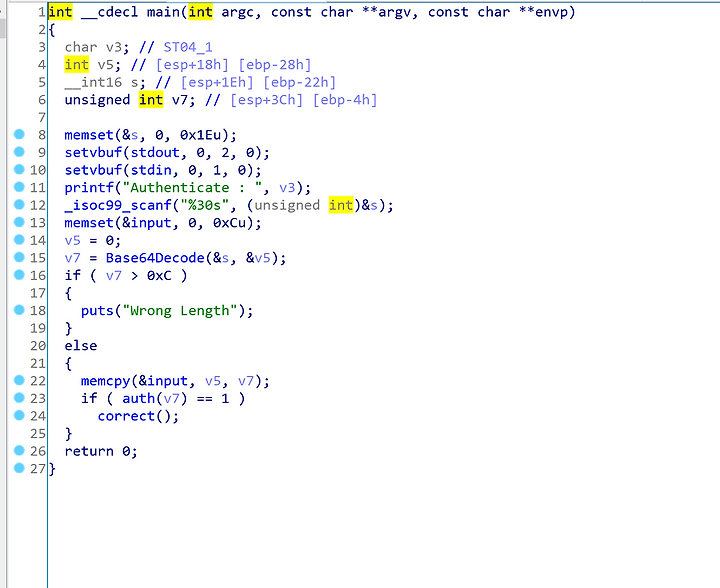Image resolution: width=720 pixels, height=588 pixels.
Task: Click v7 in the unsigned int declaration
Action: point(180,100)
